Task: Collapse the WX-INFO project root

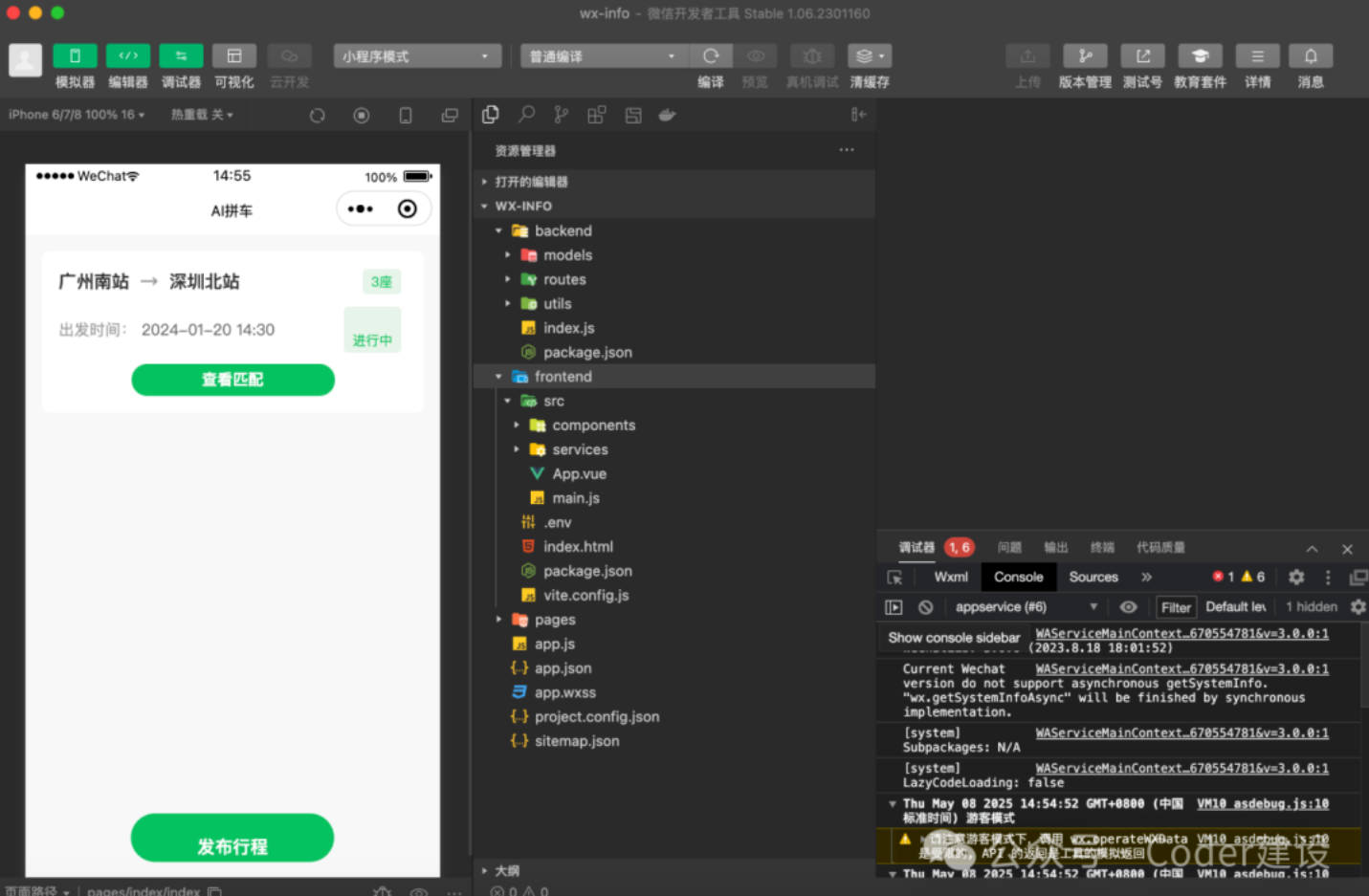Action: click(674, 206)
